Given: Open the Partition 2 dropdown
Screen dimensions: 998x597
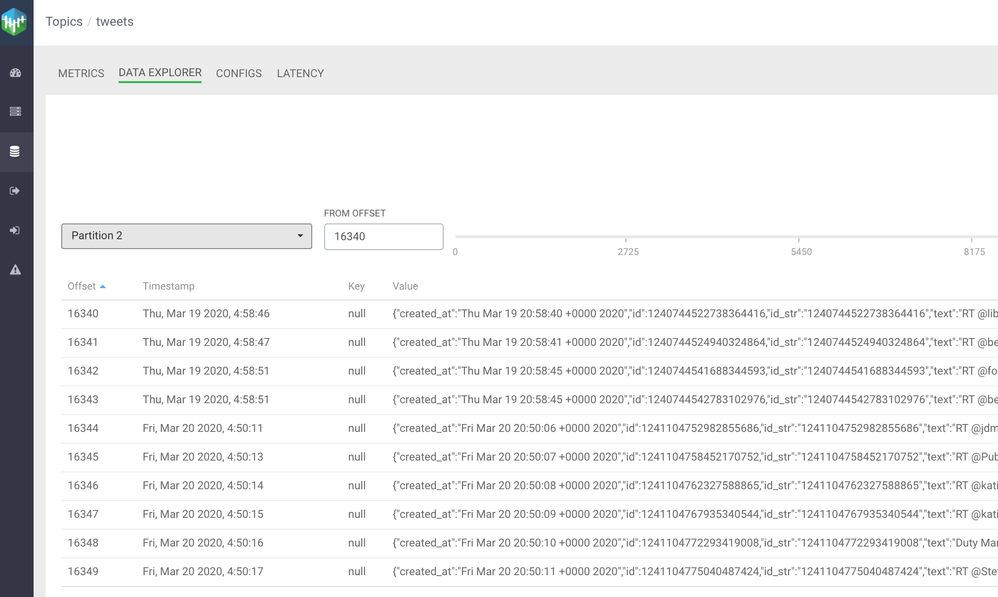Looking at the screenshot, I should 186,235.
